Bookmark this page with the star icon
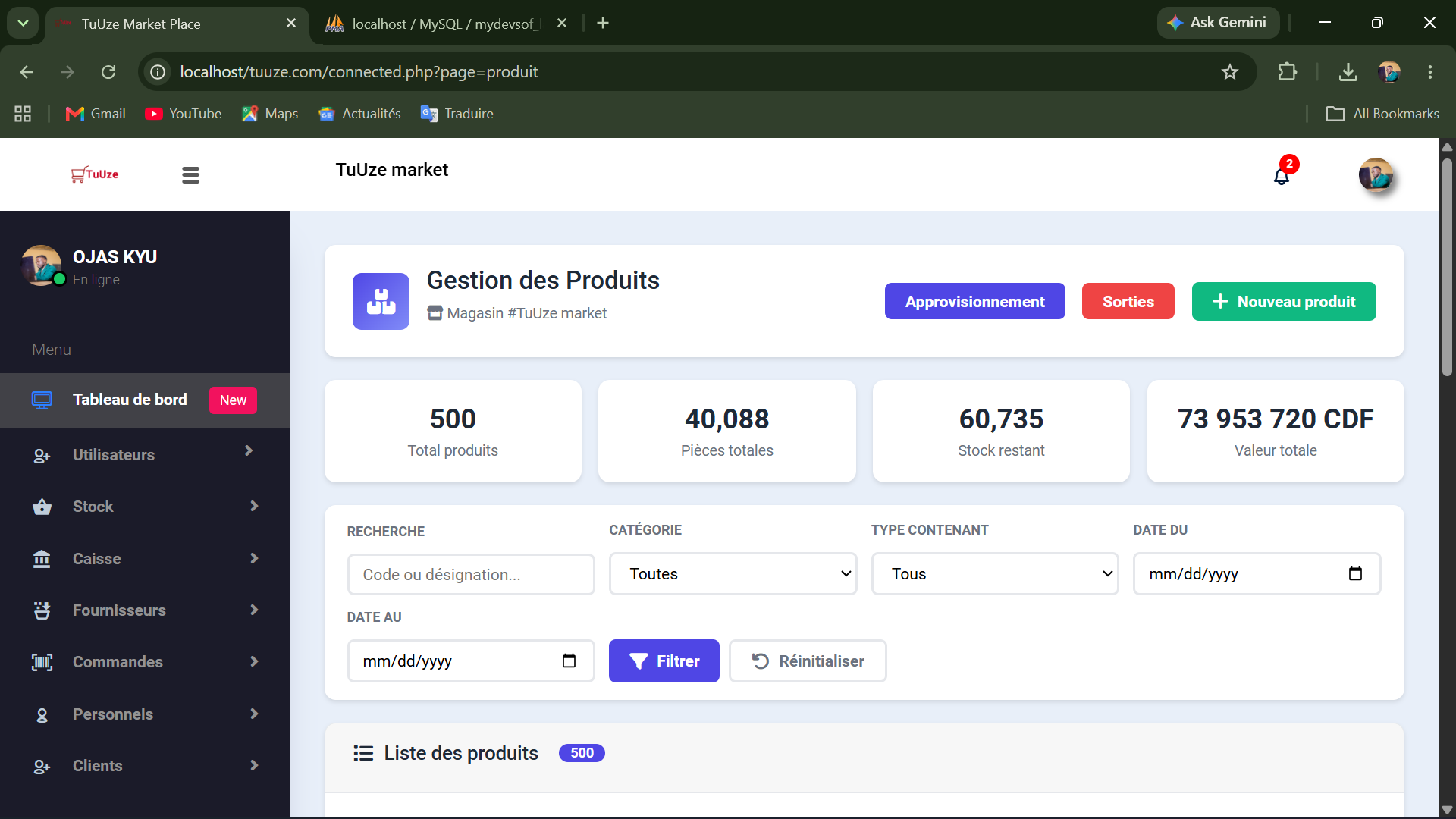The height and width of the screenshot is (819, 1456). (x=1229, y=72)
